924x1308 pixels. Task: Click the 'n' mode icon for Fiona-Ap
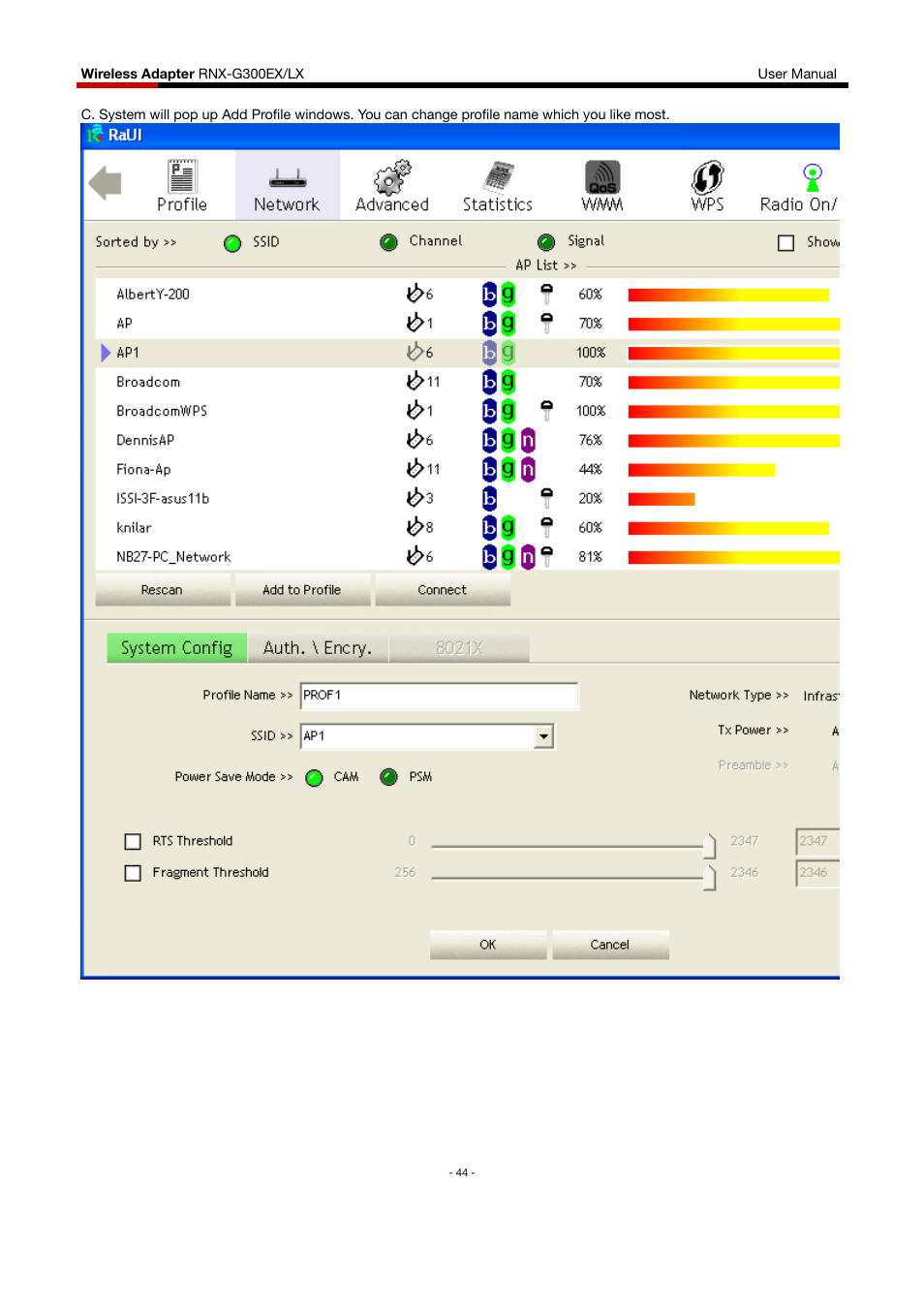[x=528, y=469]
